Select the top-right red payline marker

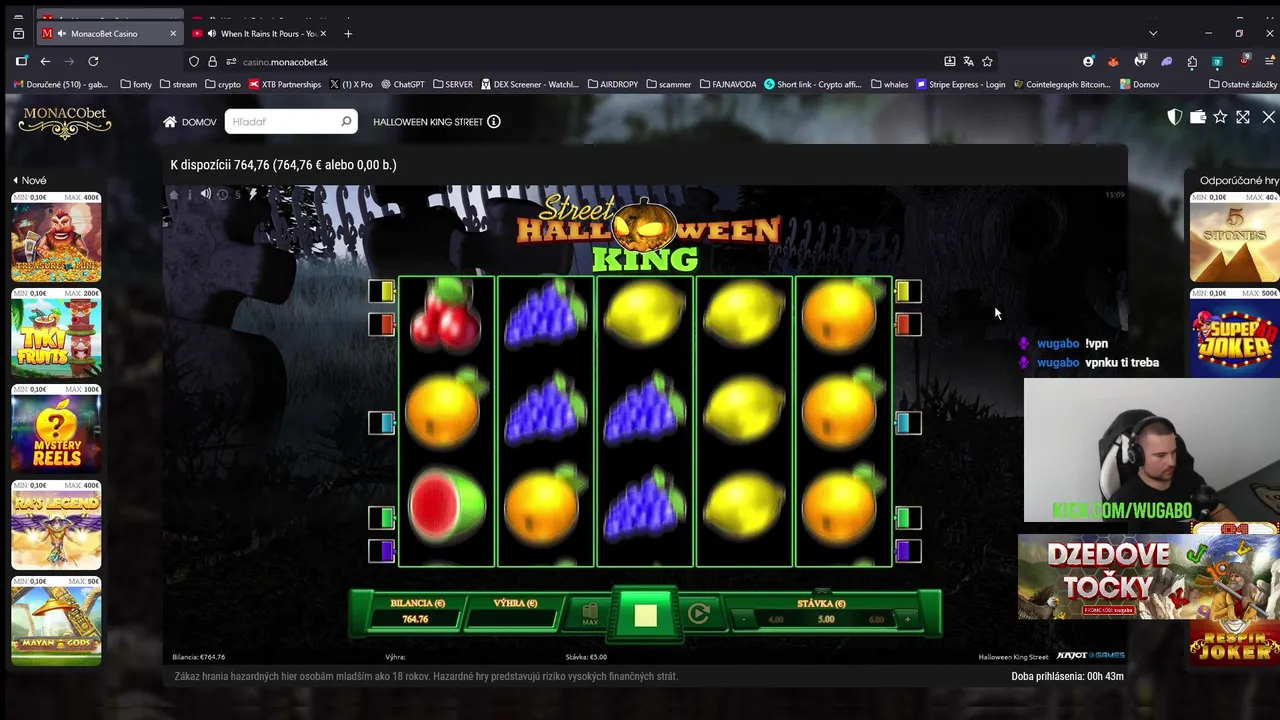click(x=908, y=324)
